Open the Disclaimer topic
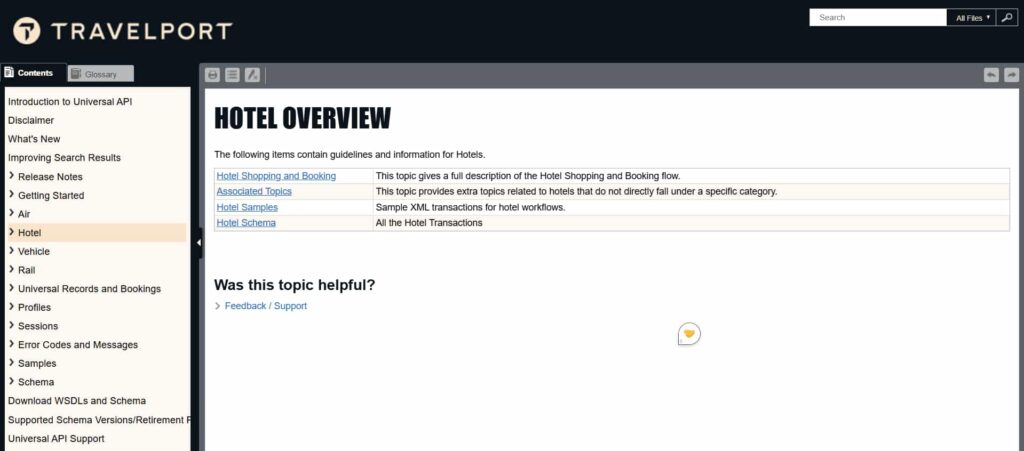 click(x=31, y=120)
